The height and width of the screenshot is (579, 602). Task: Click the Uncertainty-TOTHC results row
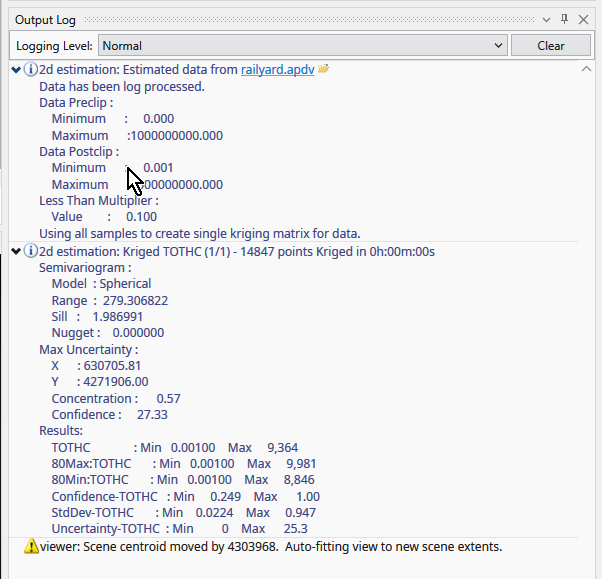(x=179, y=528)
